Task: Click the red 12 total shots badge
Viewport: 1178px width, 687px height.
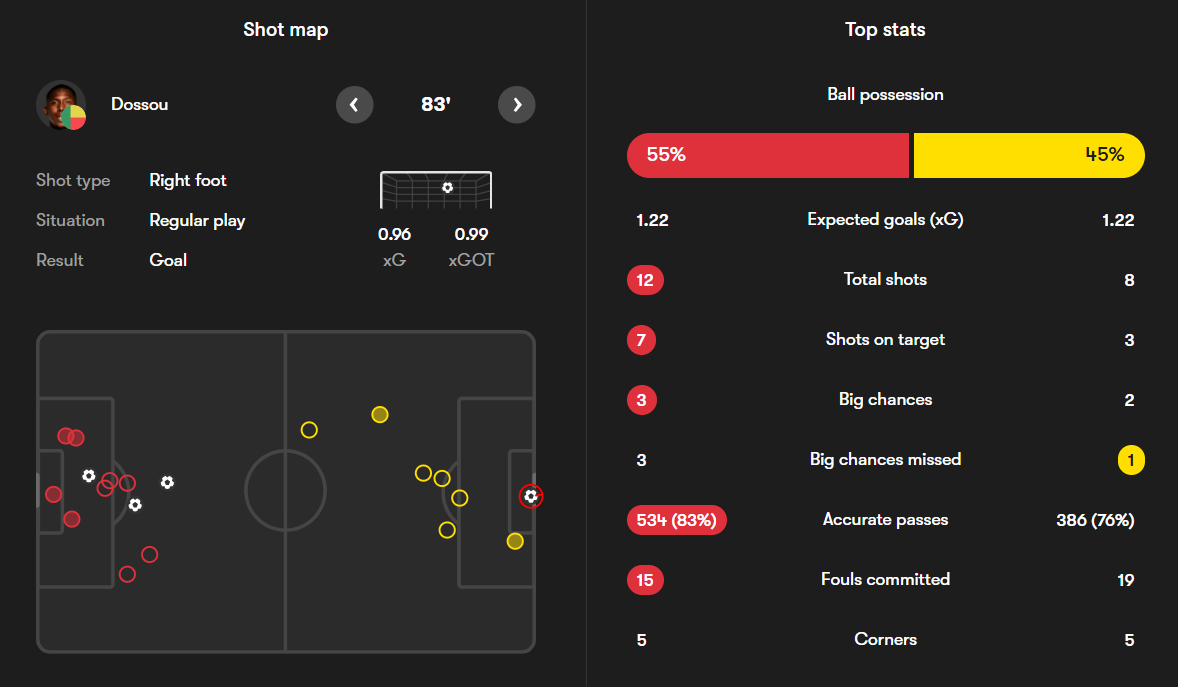Action: click(644, 280)
